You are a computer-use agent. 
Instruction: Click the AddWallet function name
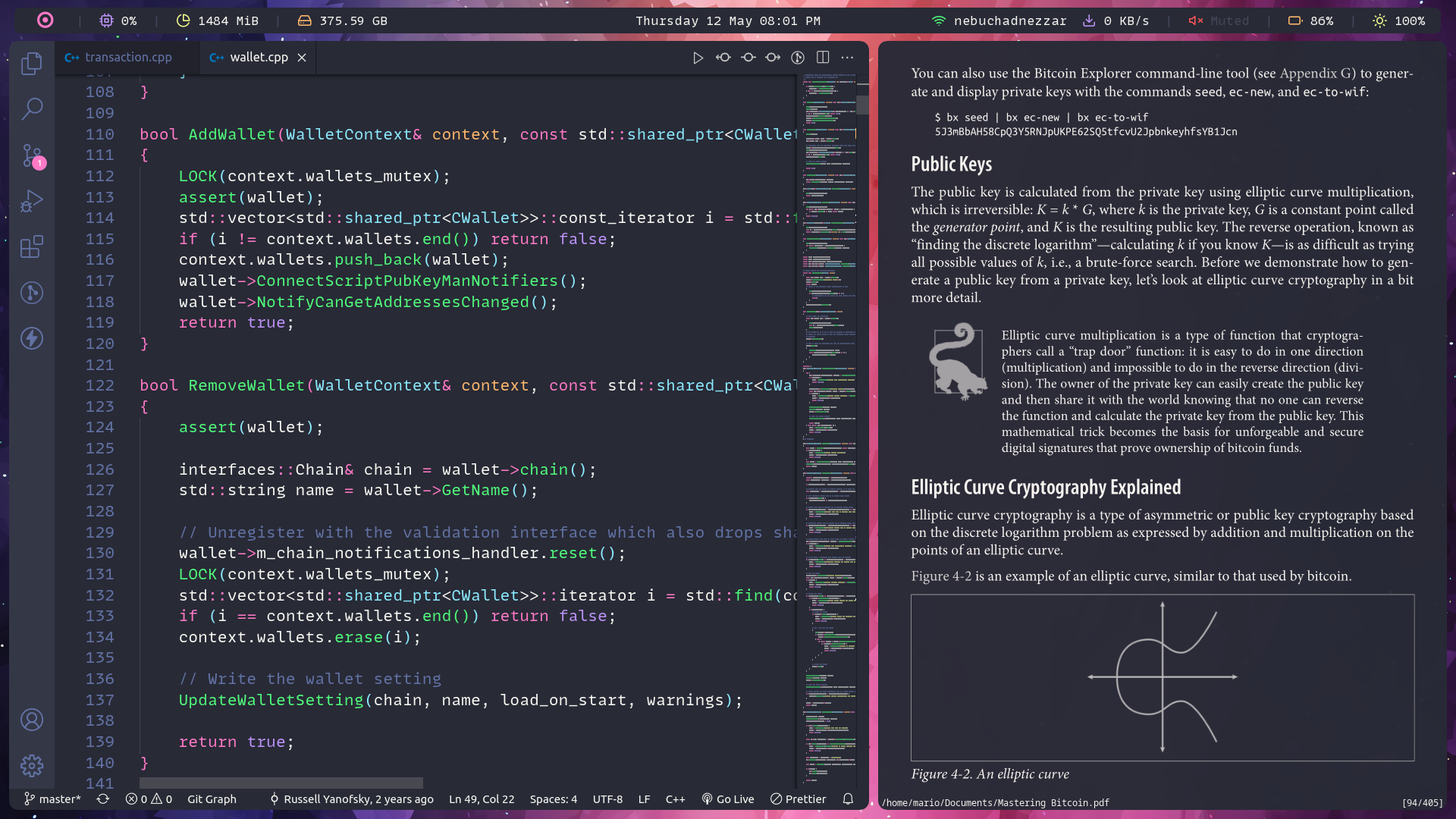[x=232, y=134]
